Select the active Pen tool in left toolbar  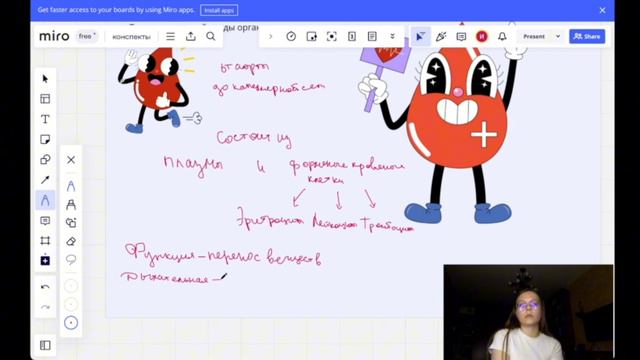[x=45, y=200]
